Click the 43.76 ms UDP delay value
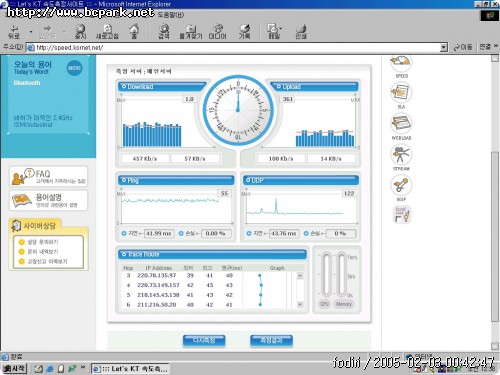This screenshot has width=500, height=375. pyautogui.click(x=284, y=233)
